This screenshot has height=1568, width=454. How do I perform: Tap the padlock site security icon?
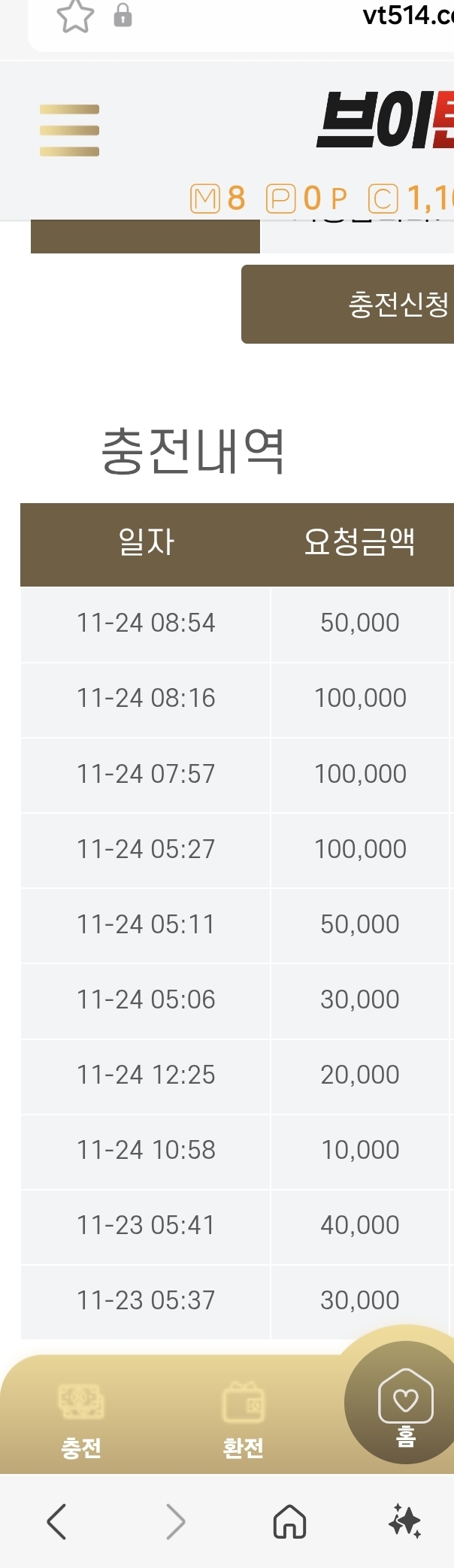pos(123,16)
